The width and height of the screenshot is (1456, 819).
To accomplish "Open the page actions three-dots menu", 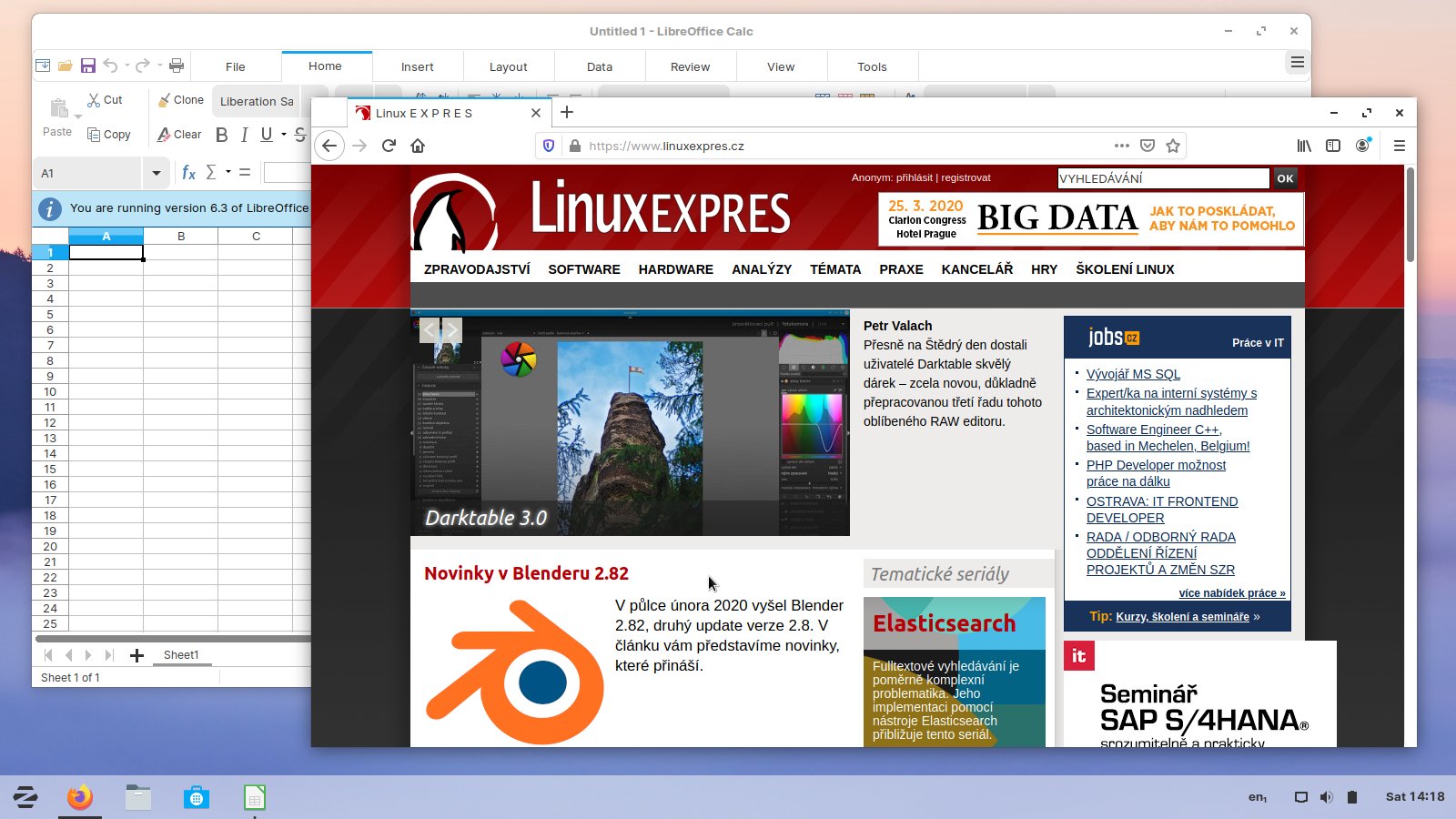I will (1122, 146).
